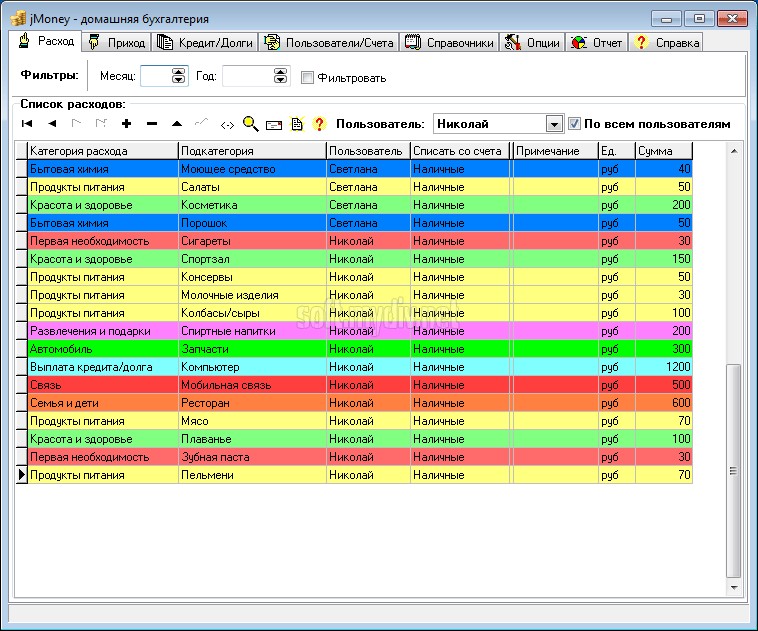The height and width of the screenshot is (631, 758).
Task: Open the Расход tab
Action: pos(46,41)
